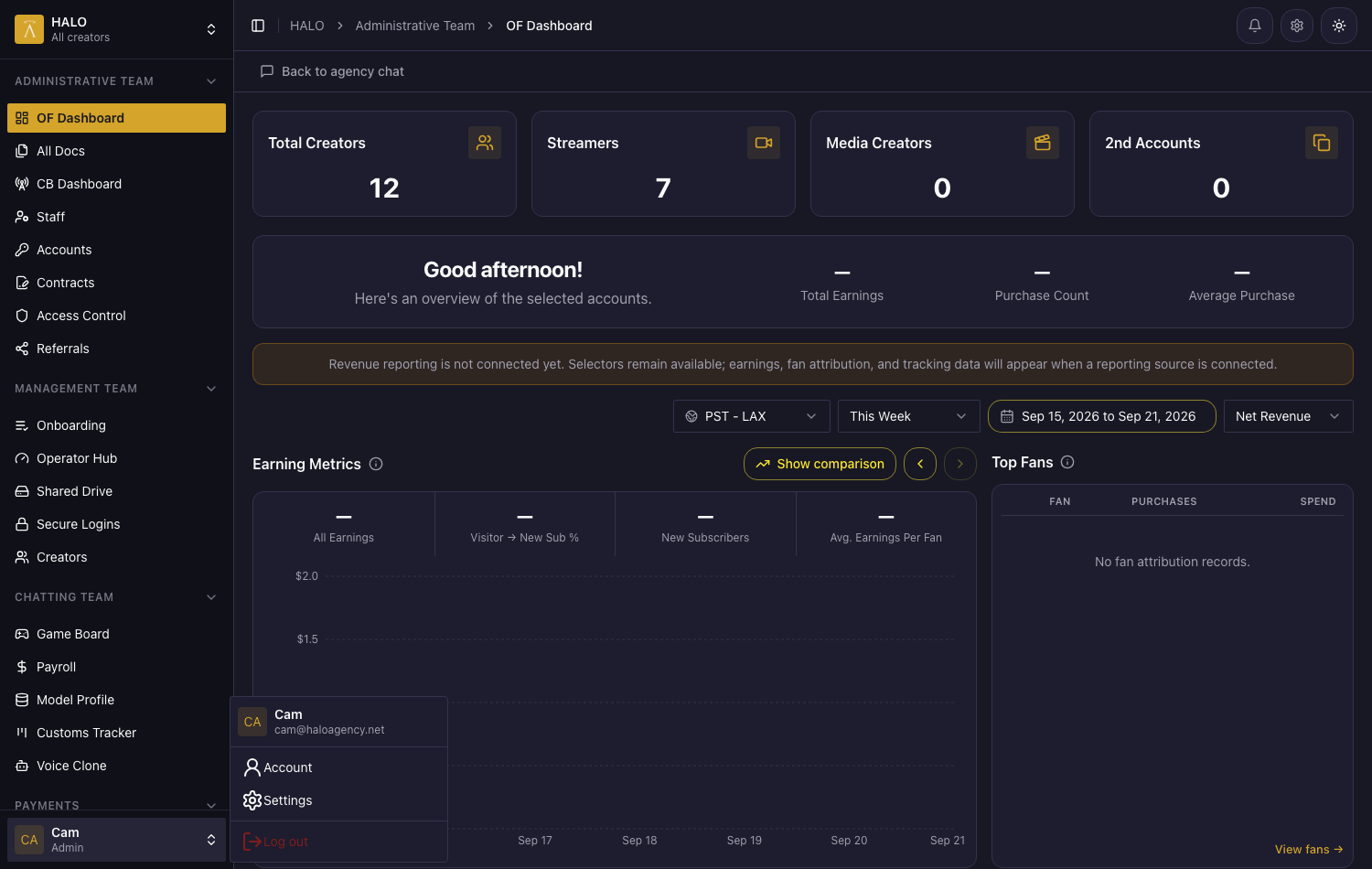Click the Access Control shield icon
Screen dimensions: 1372x869
22,316
